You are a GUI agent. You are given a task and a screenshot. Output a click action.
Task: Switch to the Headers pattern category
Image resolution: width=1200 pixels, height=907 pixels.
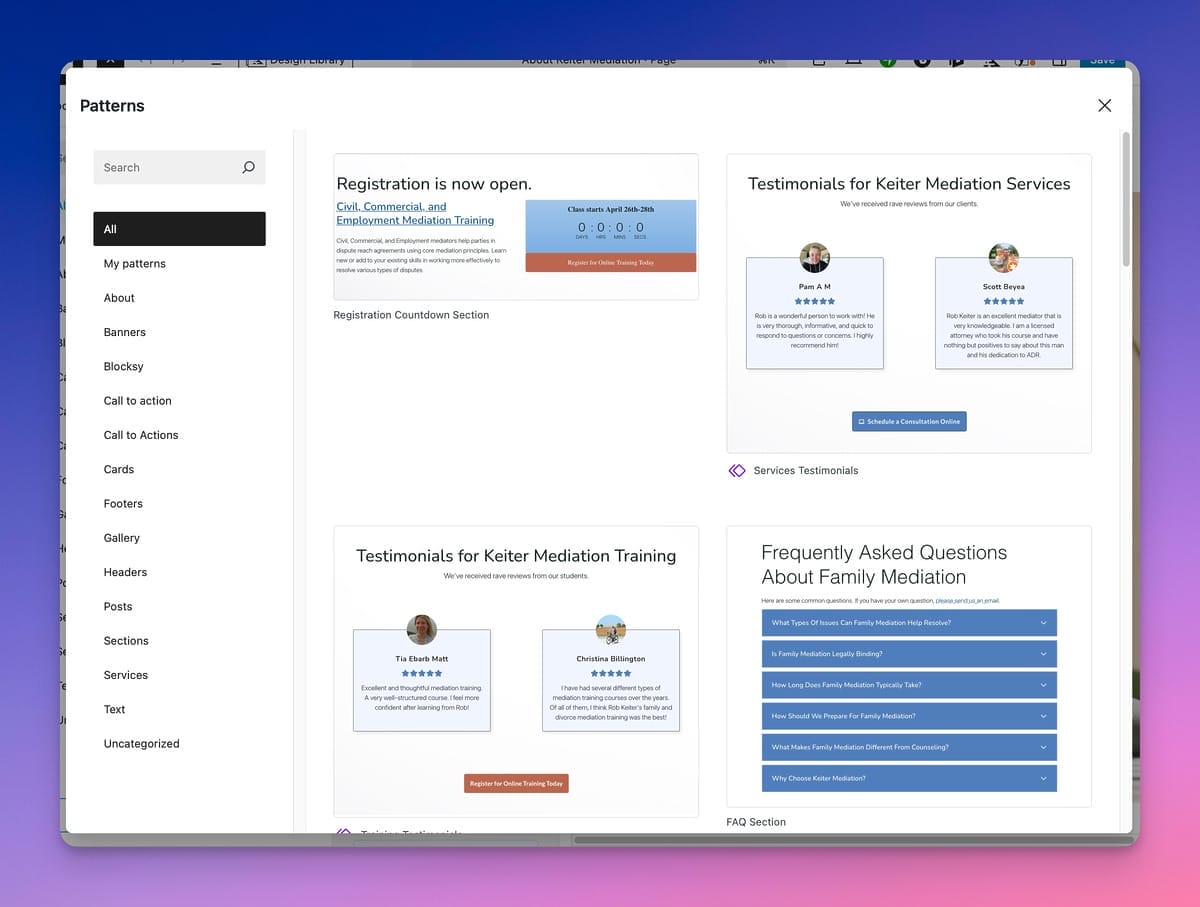[x=125, y=572]
